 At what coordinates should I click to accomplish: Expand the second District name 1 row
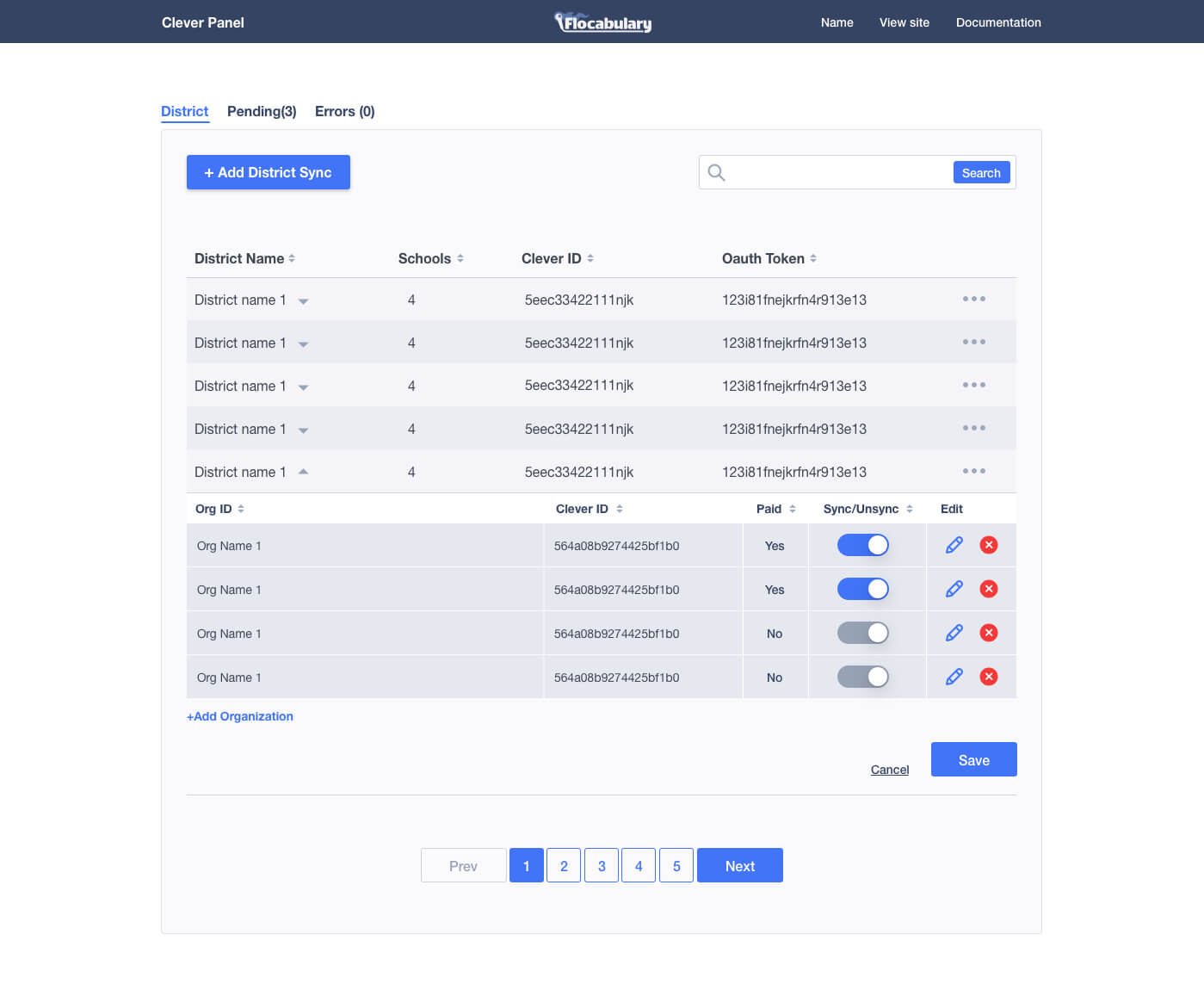[x=303, y=344]
